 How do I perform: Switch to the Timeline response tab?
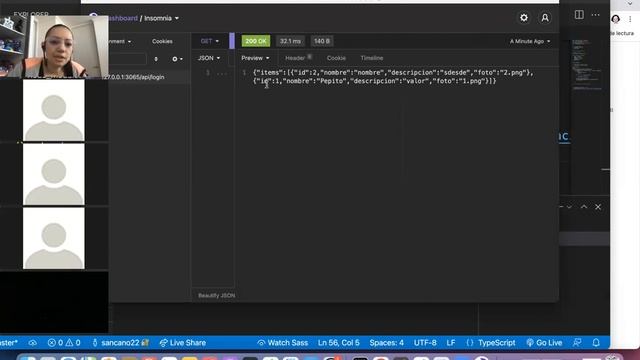(x=371, y=58)
